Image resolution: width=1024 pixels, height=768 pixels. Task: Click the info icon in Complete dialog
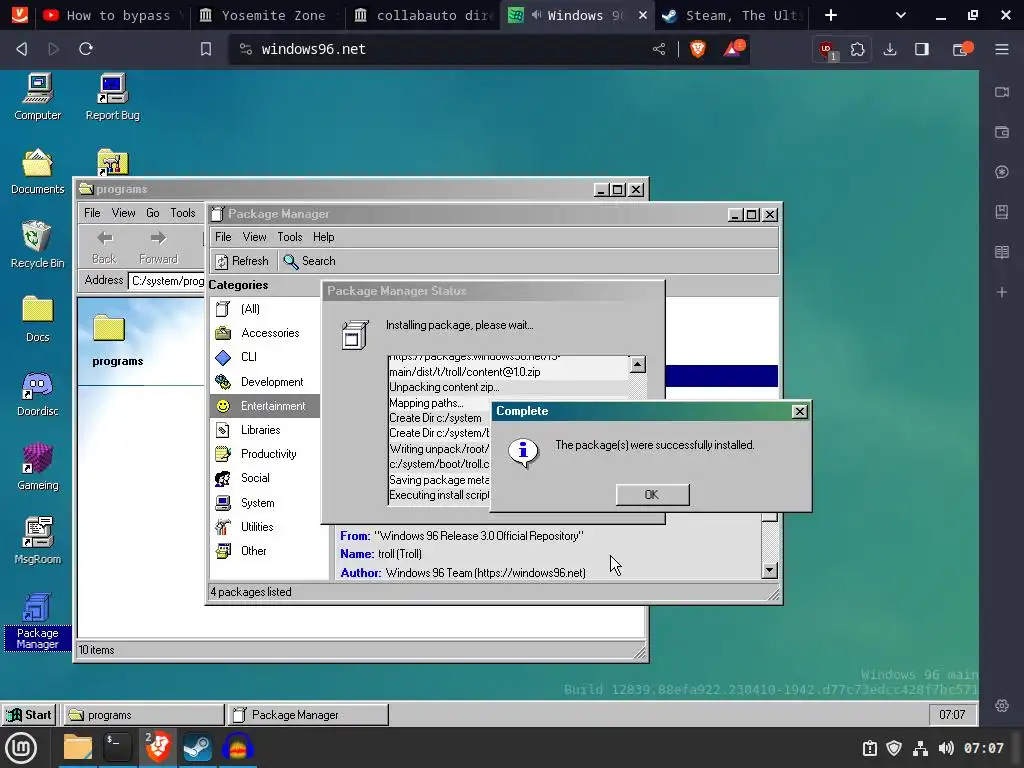click(x=523, y=452)
